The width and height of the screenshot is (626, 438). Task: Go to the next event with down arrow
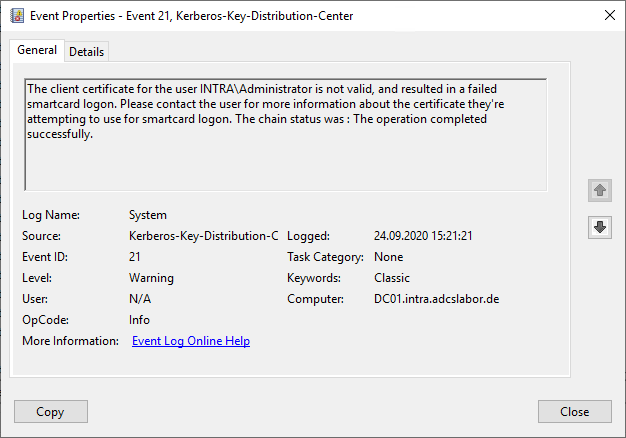tap(599, 228)
